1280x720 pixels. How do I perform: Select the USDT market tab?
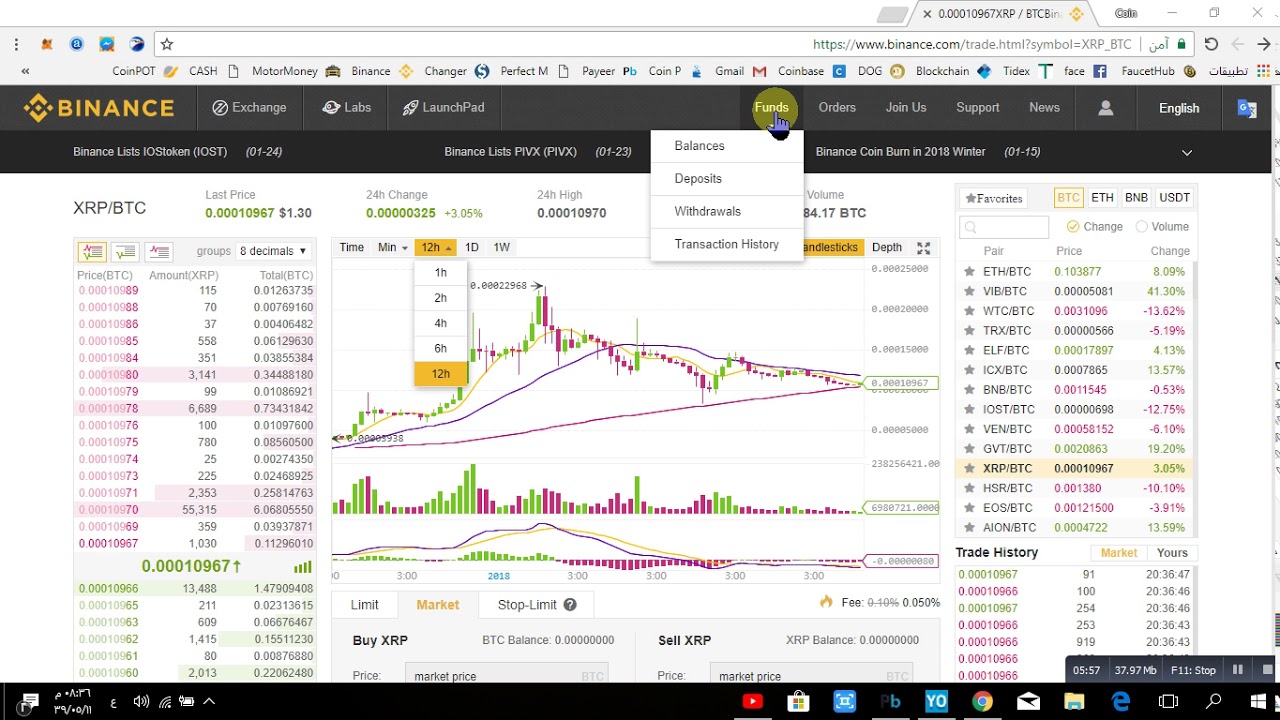[1174, 198]
